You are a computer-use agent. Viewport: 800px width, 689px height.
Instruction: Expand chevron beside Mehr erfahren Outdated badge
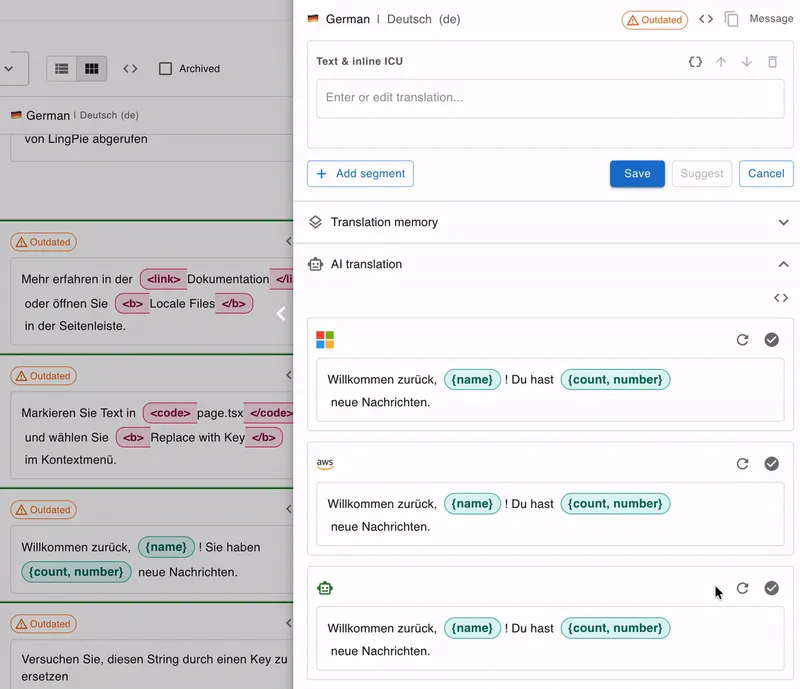[289, 241]
